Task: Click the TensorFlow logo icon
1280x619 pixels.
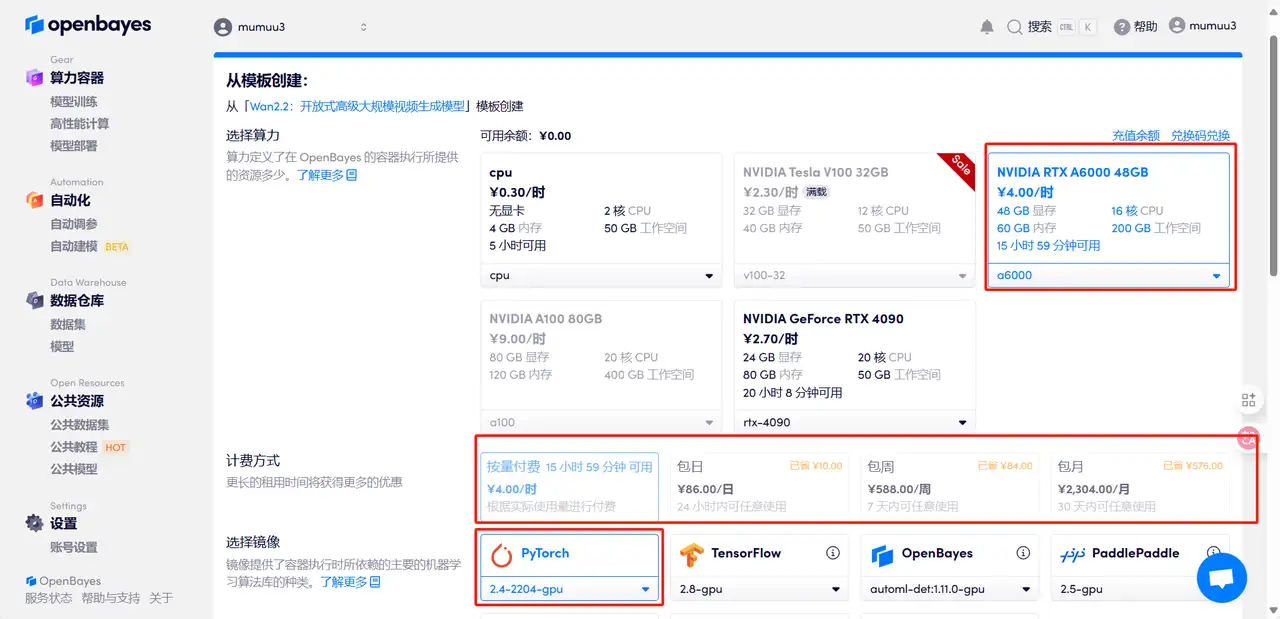Action: 692,553
